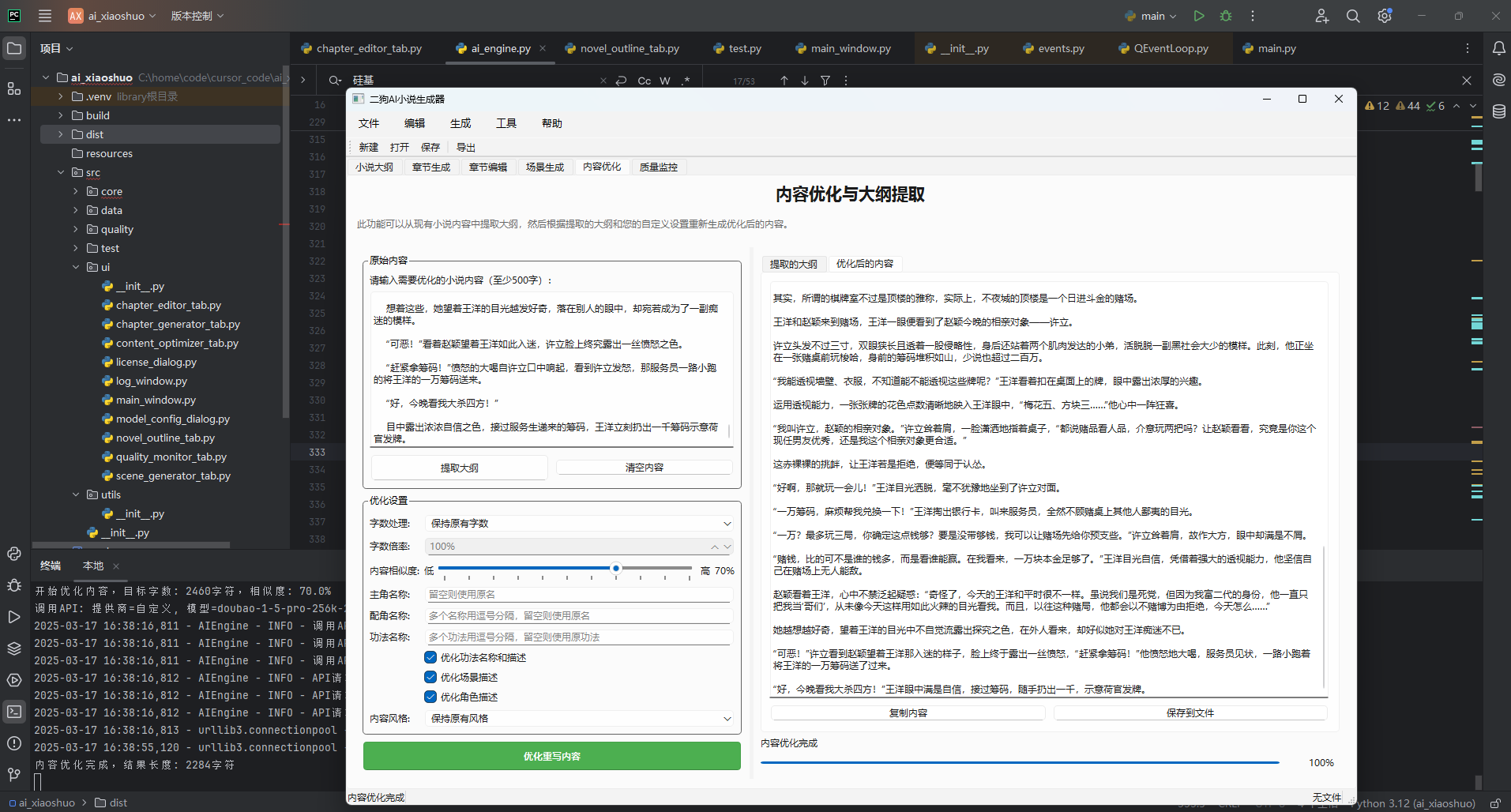
Task: Click the 提取大纲 button
Action: (x=459, y=468)
